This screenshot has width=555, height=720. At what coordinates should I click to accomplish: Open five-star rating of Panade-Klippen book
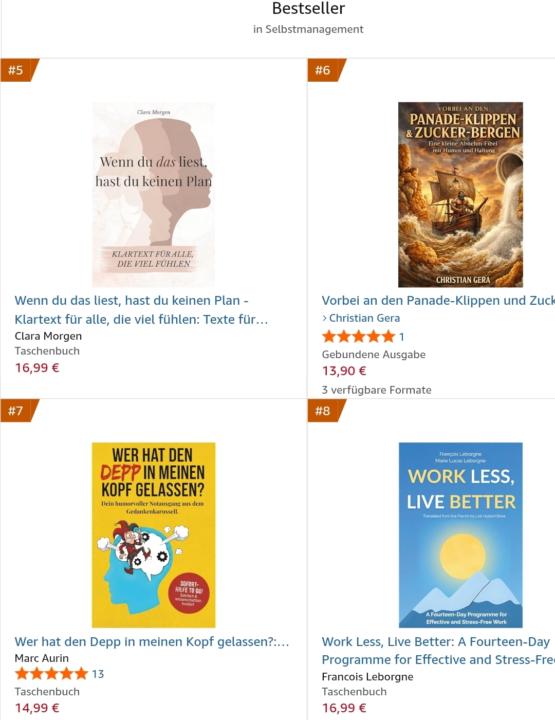359,337
